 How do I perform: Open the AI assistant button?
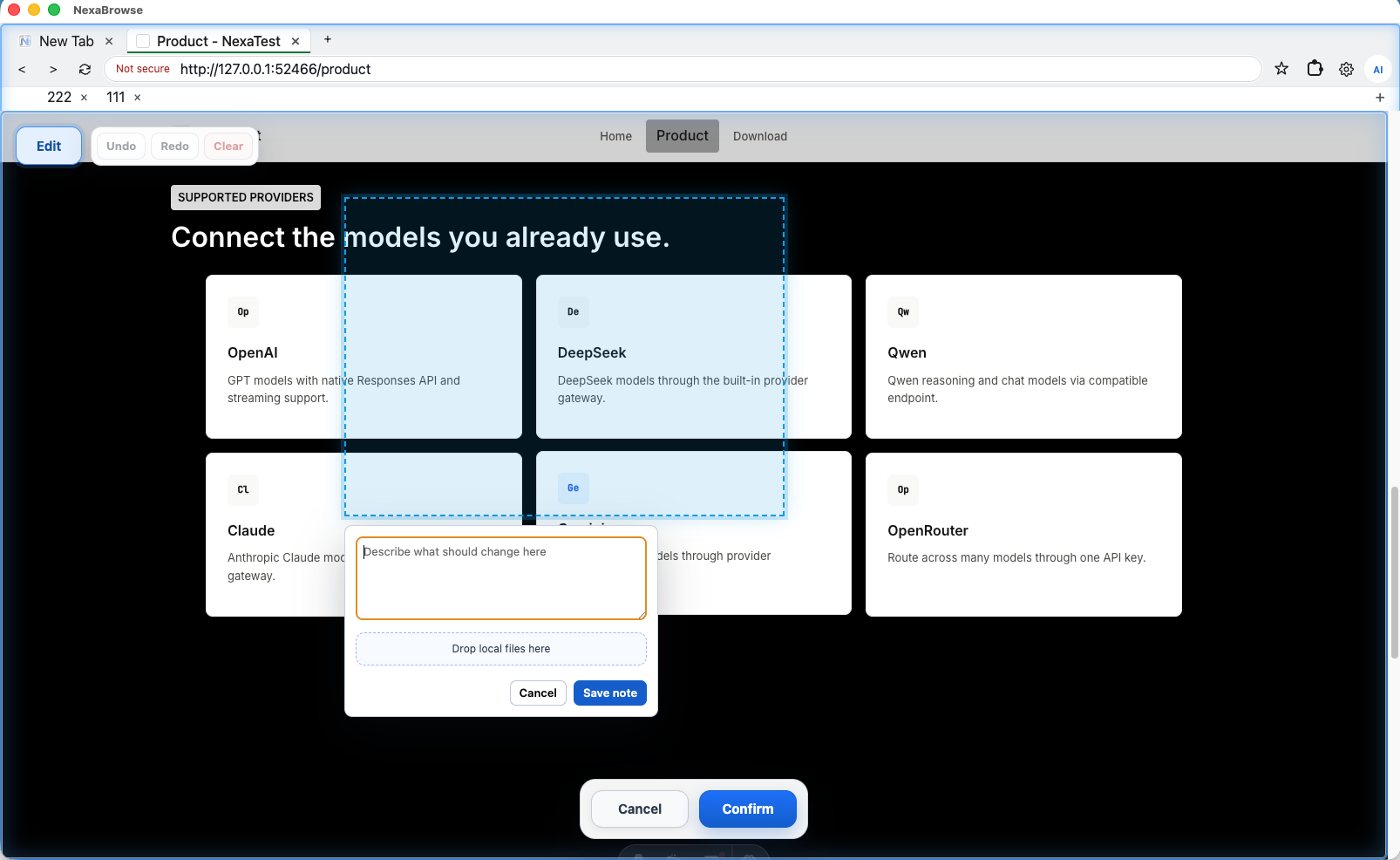coord(1378,70)
